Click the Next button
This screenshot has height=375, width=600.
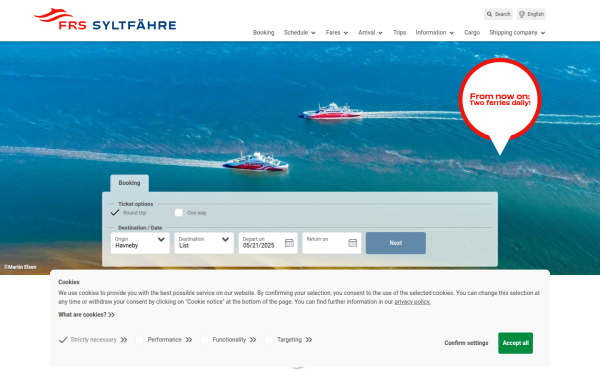point(396,243)
